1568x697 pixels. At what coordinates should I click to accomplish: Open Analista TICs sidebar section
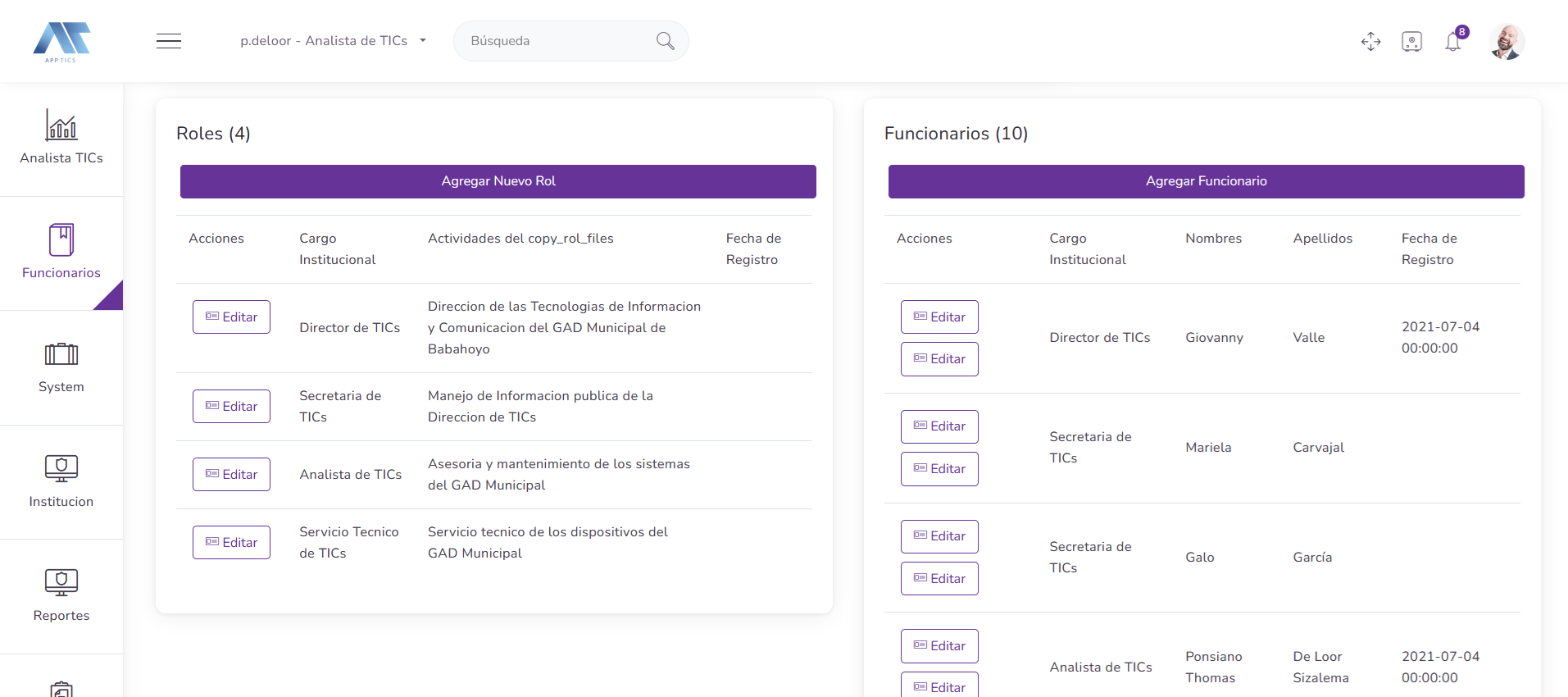61,138
